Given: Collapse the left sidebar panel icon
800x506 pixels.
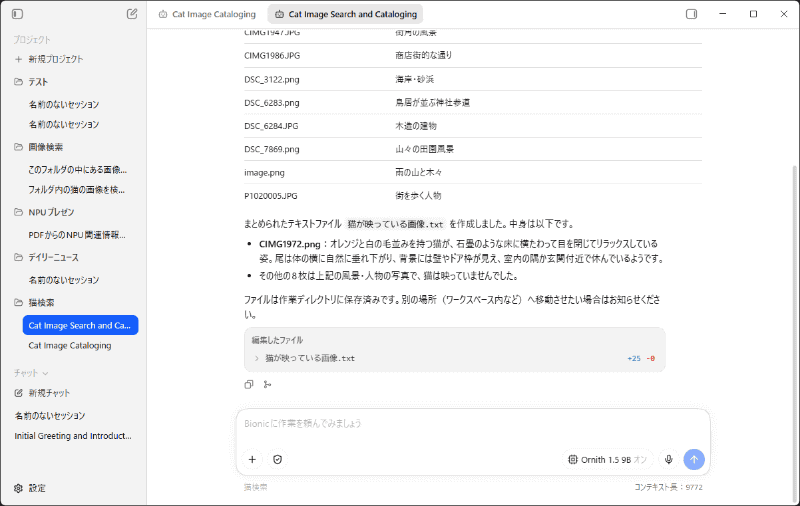Looking at the screenshot, I should coord(17,14).
